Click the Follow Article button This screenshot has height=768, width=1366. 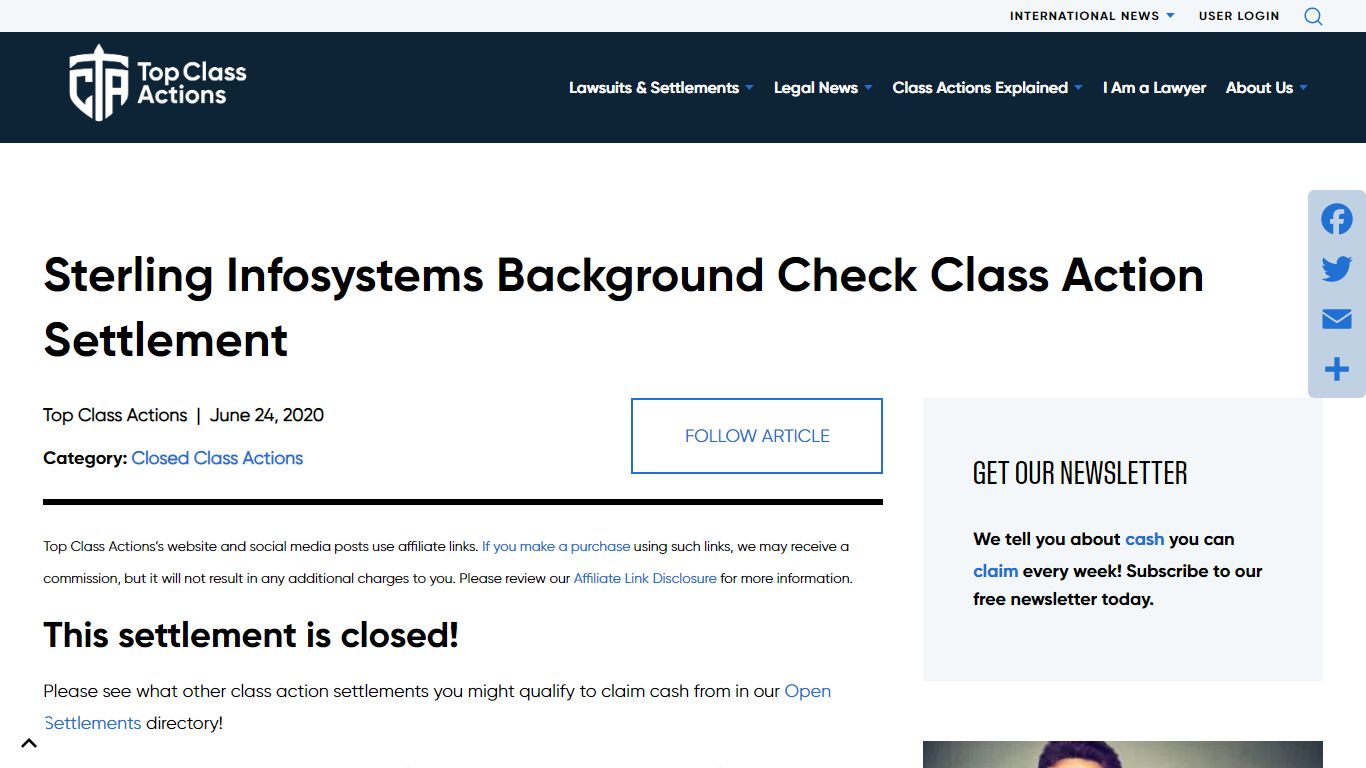tap(757, 436)
